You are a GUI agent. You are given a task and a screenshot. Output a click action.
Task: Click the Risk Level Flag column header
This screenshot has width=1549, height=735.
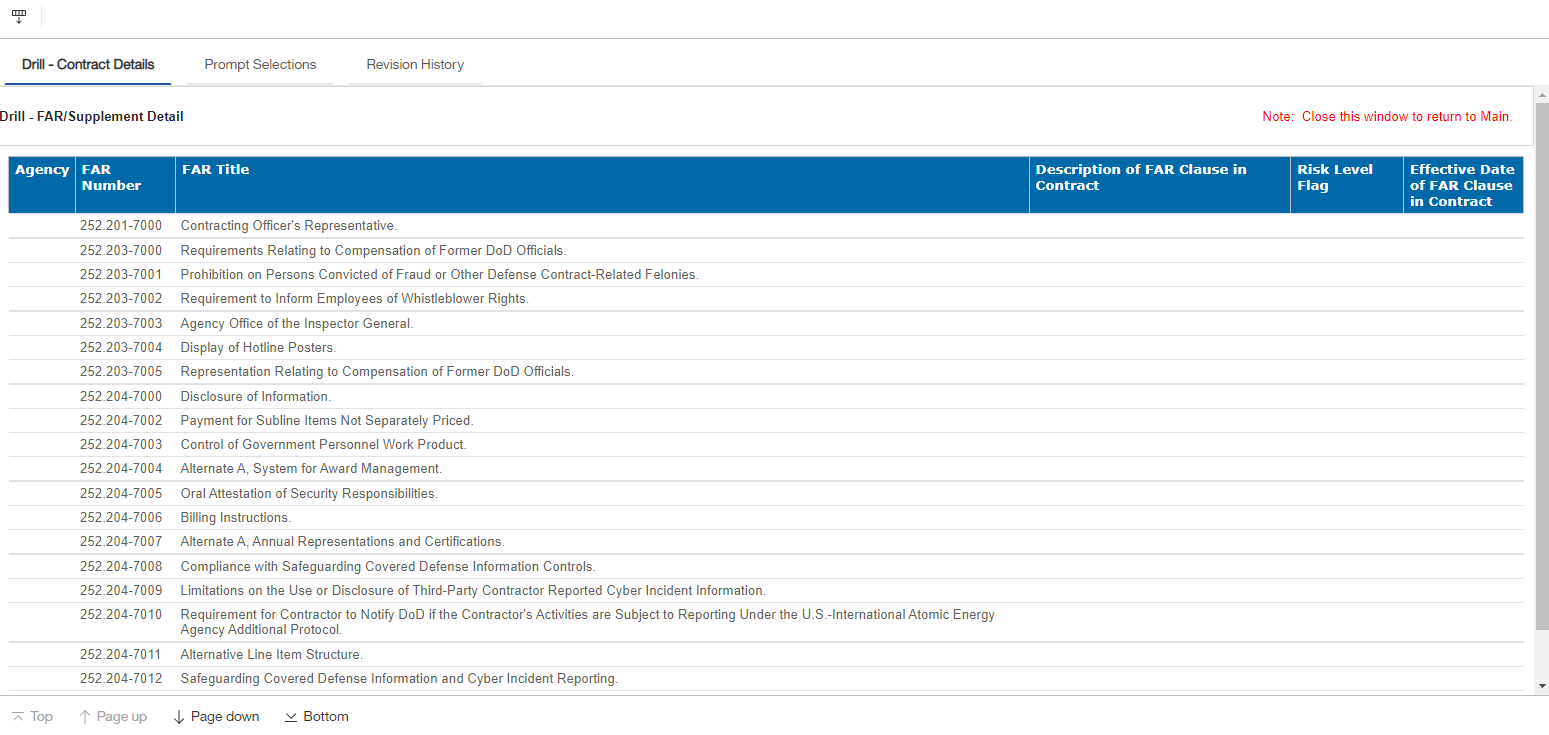(x=1335, y=178)
